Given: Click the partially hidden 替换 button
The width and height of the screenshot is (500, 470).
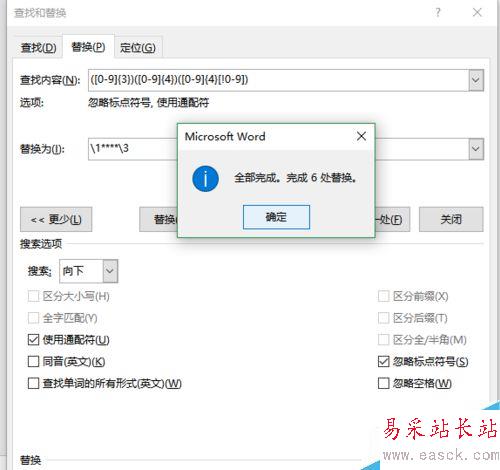Looking at the screenshot, I should pyautogui.click(x=158, y=219).
